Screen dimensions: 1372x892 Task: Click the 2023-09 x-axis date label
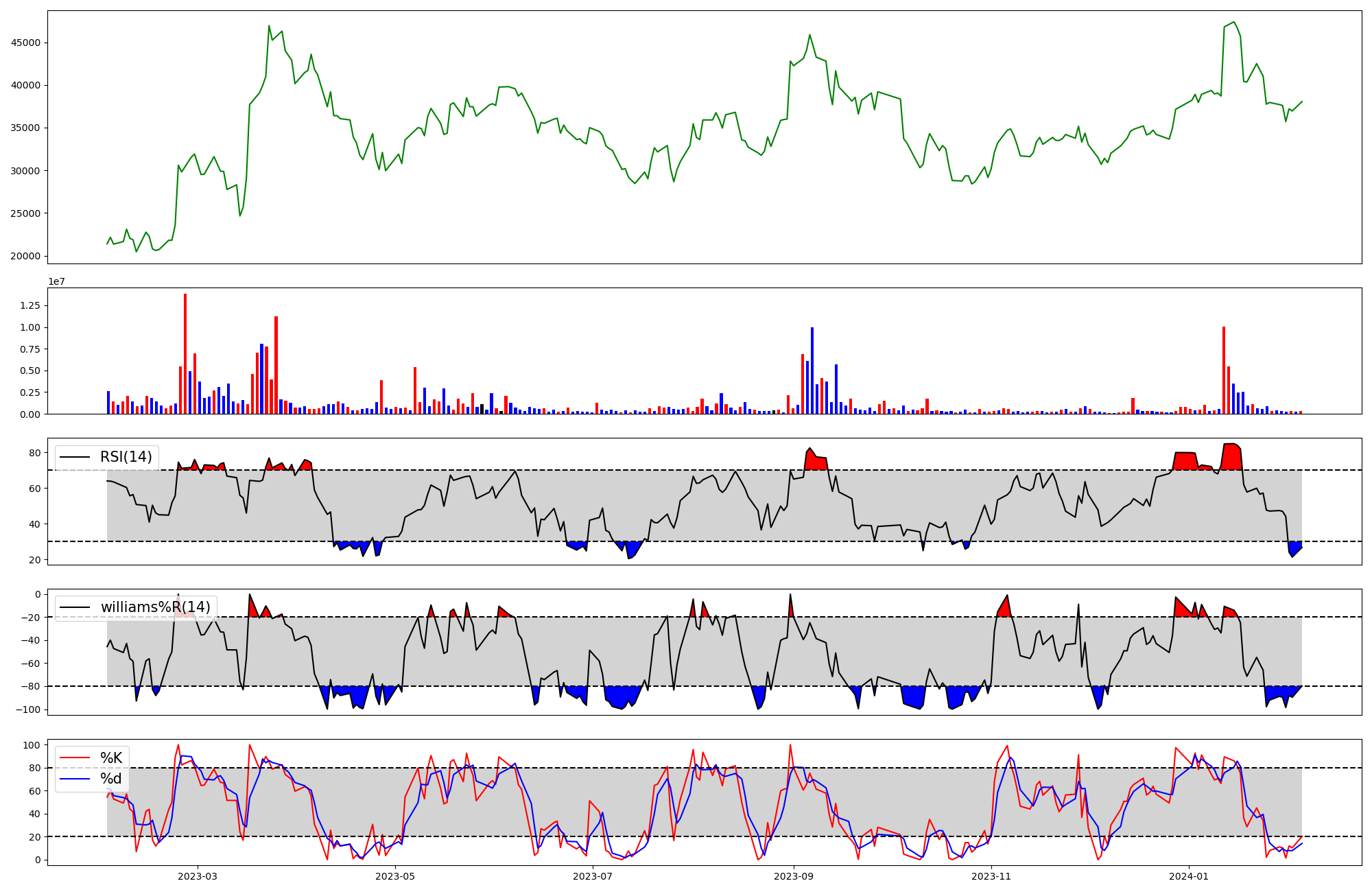click(x=794, y=876)
